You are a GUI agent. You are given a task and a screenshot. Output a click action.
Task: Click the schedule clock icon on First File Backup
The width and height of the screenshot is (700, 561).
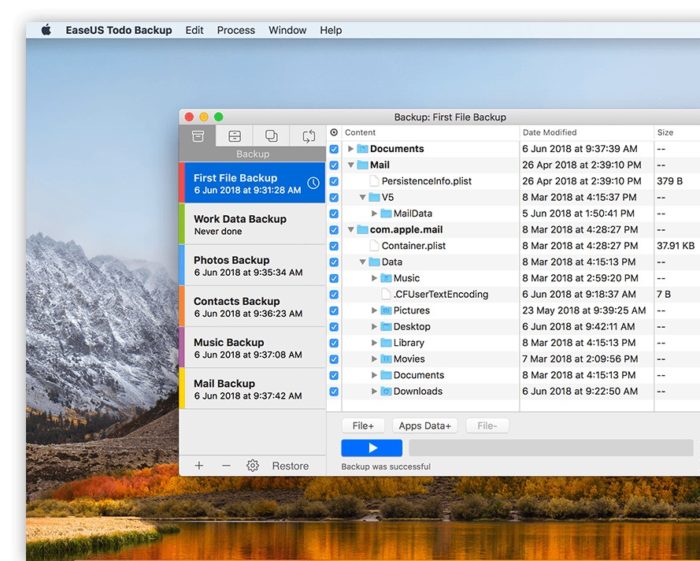[x=313, y=183]
